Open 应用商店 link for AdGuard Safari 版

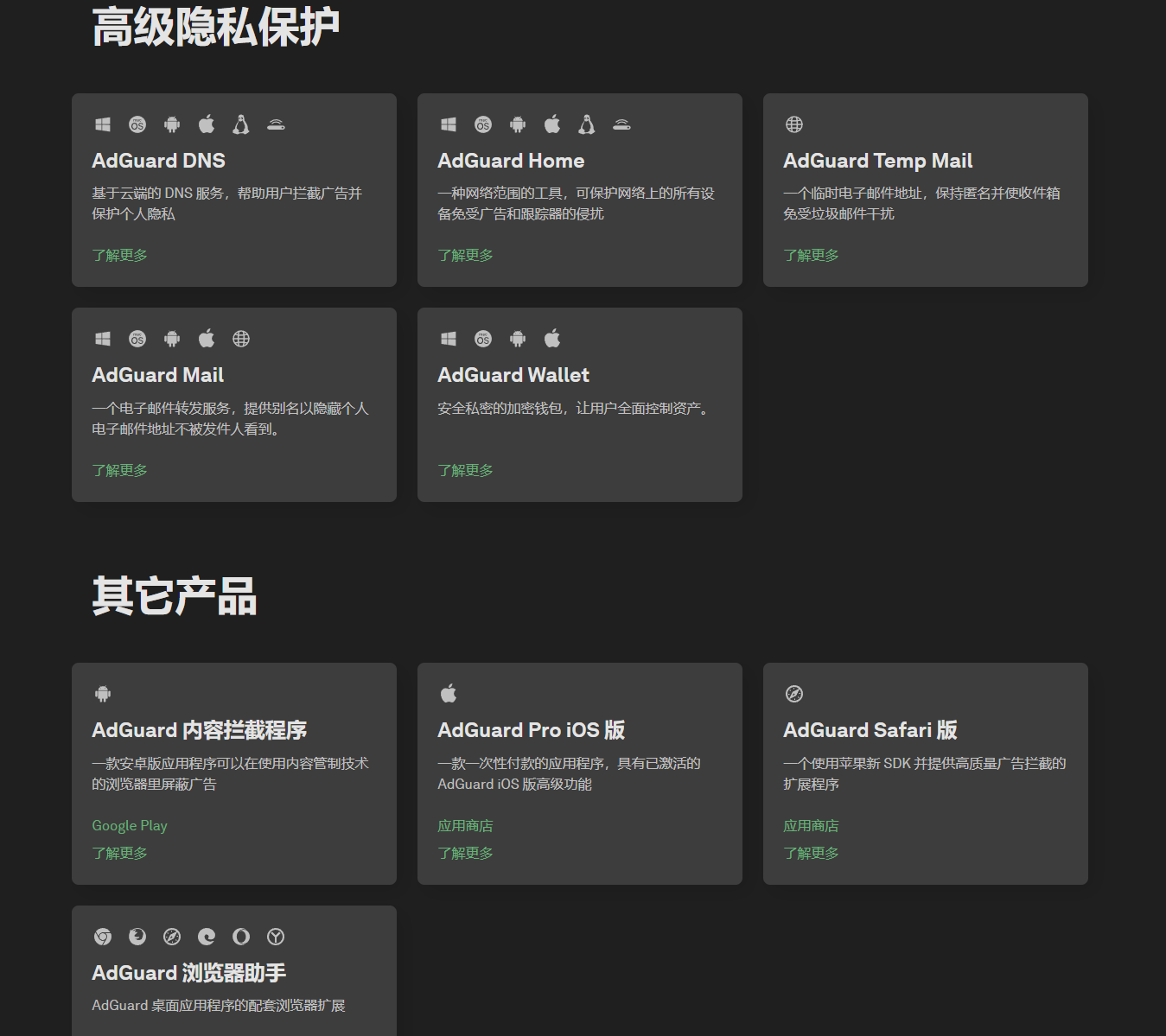pyautogui.click(x=812, y=825)
